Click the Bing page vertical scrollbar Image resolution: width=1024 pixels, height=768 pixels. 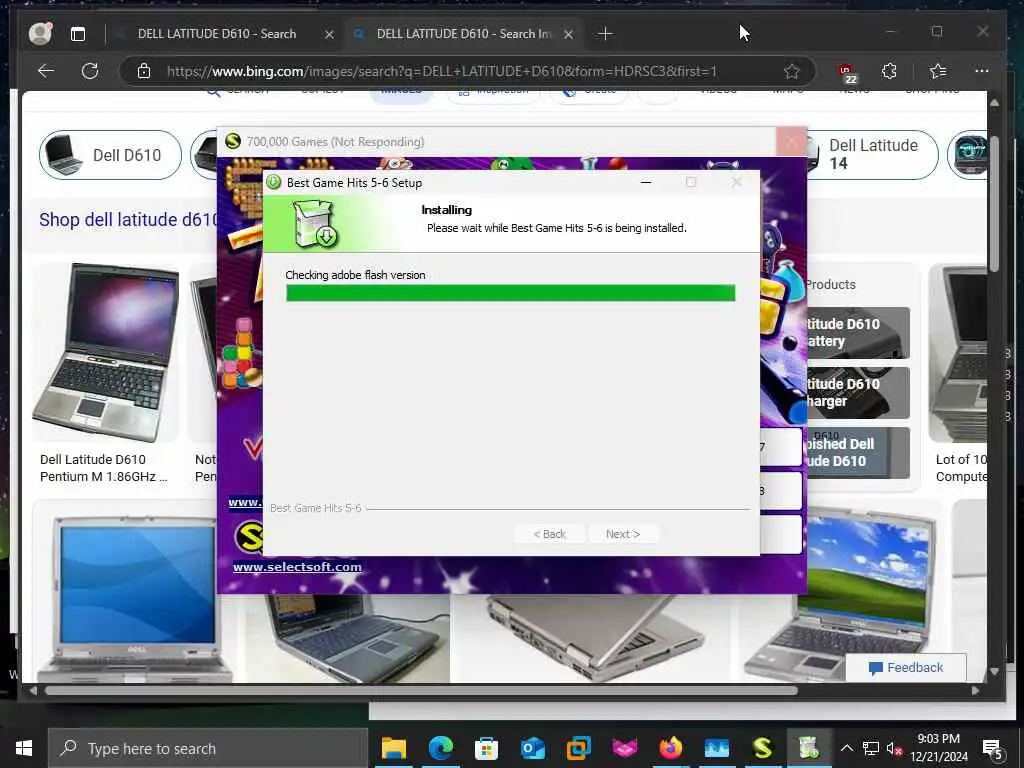(994, 204)
